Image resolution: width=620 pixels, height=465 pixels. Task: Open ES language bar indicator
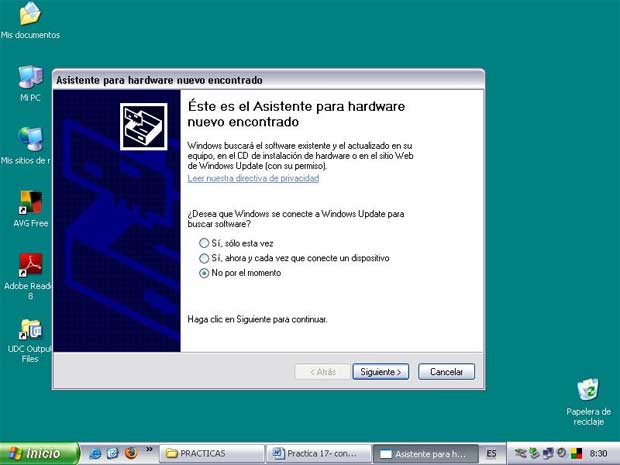[491, 454]
